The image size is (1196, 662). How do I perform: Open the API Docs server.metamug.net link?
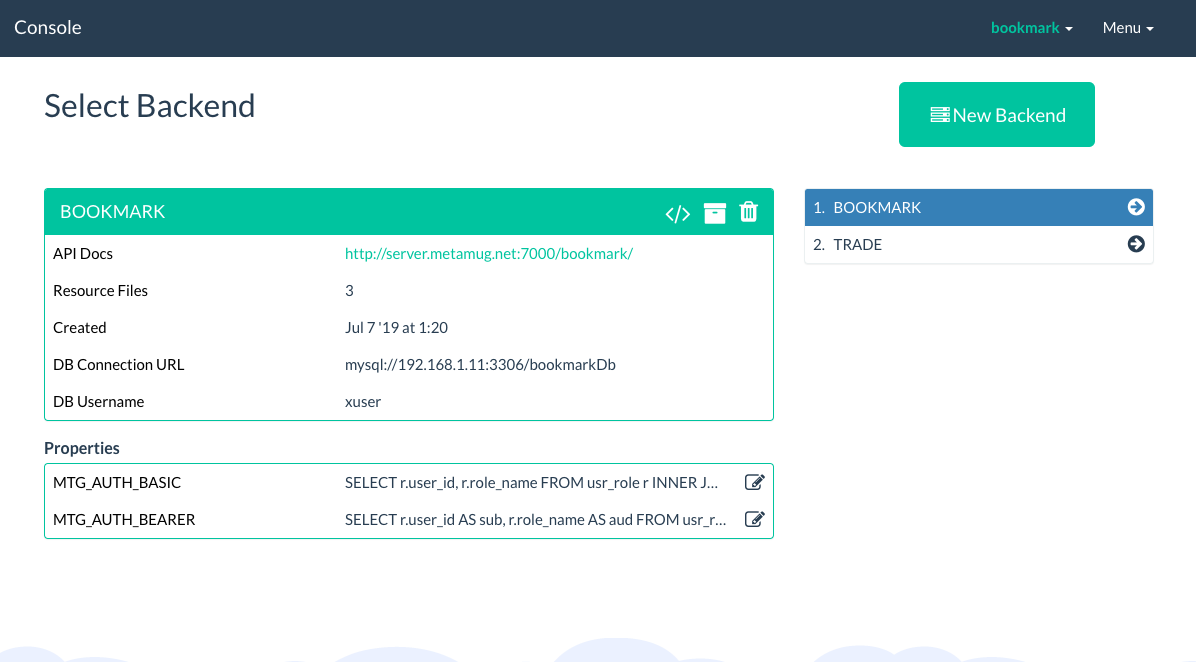[488, 254]
